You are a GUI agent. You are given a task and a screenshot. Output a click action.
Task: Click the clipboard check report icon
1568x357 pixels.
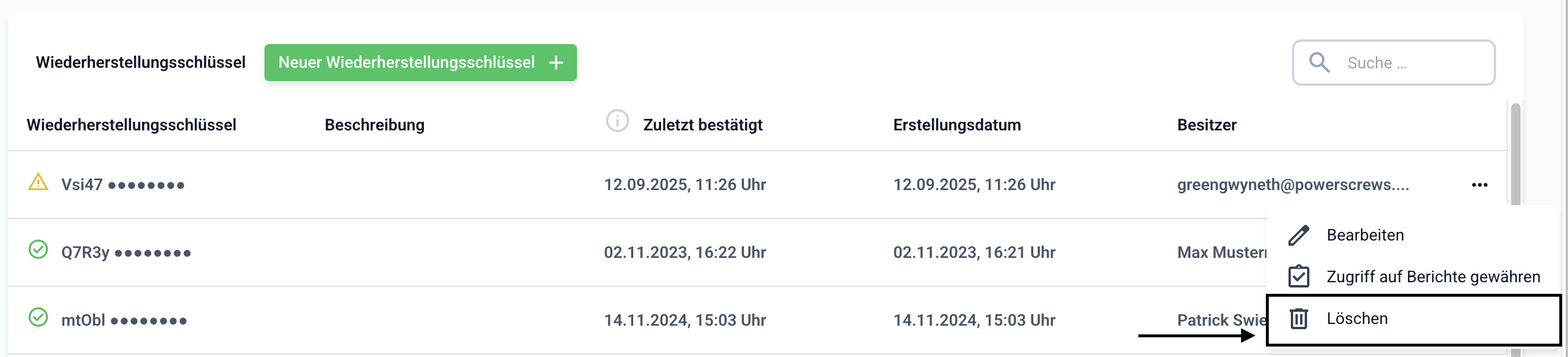click(1298, 276)
